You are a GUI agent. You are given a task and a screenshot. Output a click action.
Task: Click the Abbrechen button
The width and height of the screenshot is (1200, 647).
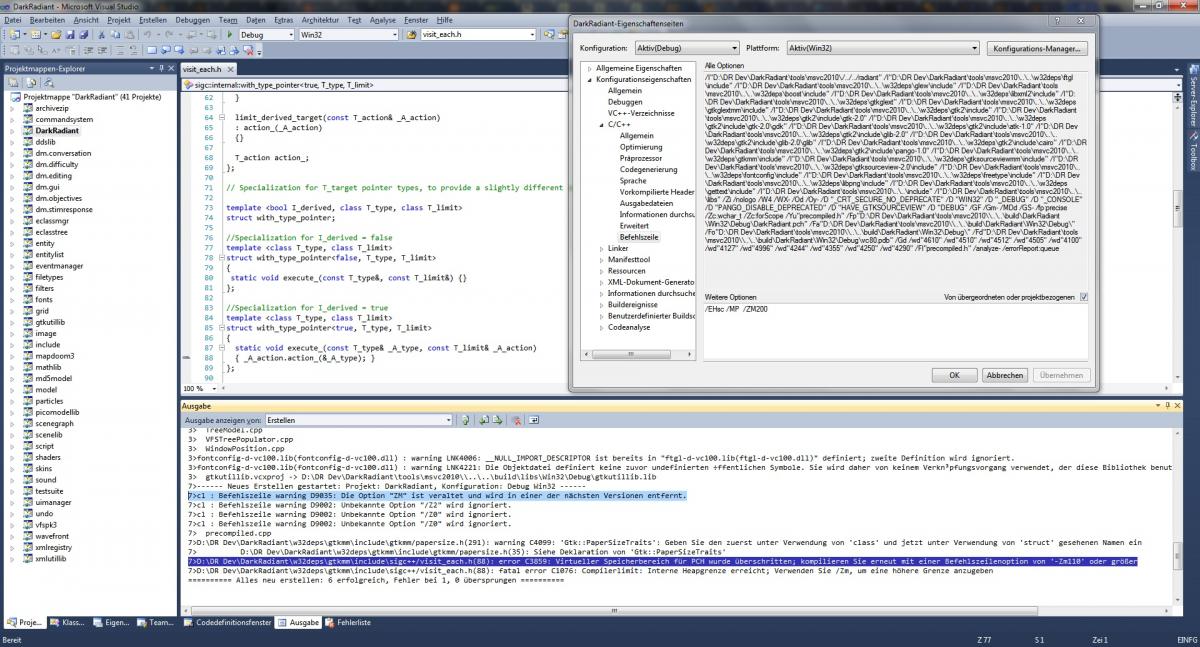1004,375
